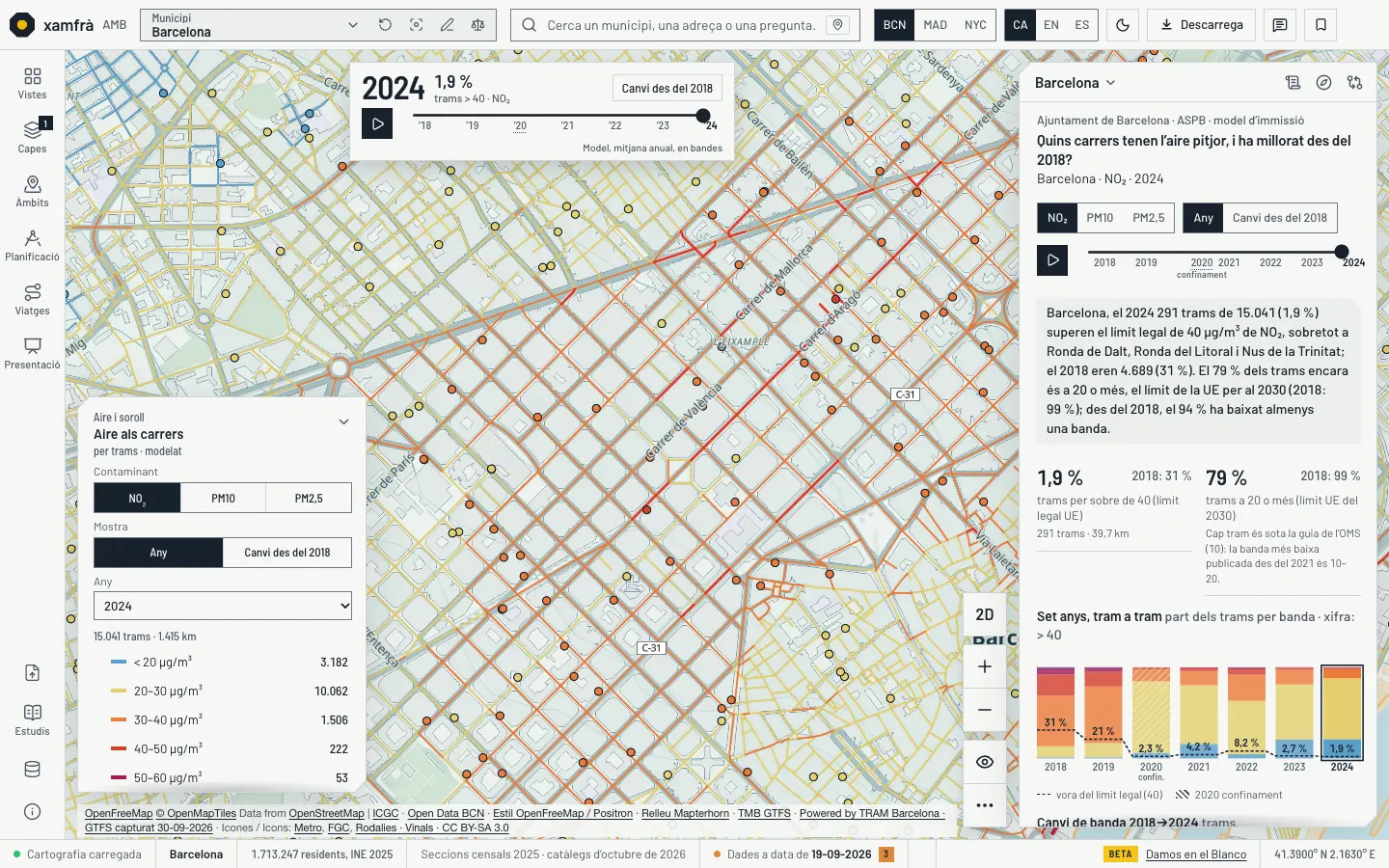The width and height of the screenshot is (1389, 868).
Task: Click the balance scale compare icon
Action: pos(477,25)
